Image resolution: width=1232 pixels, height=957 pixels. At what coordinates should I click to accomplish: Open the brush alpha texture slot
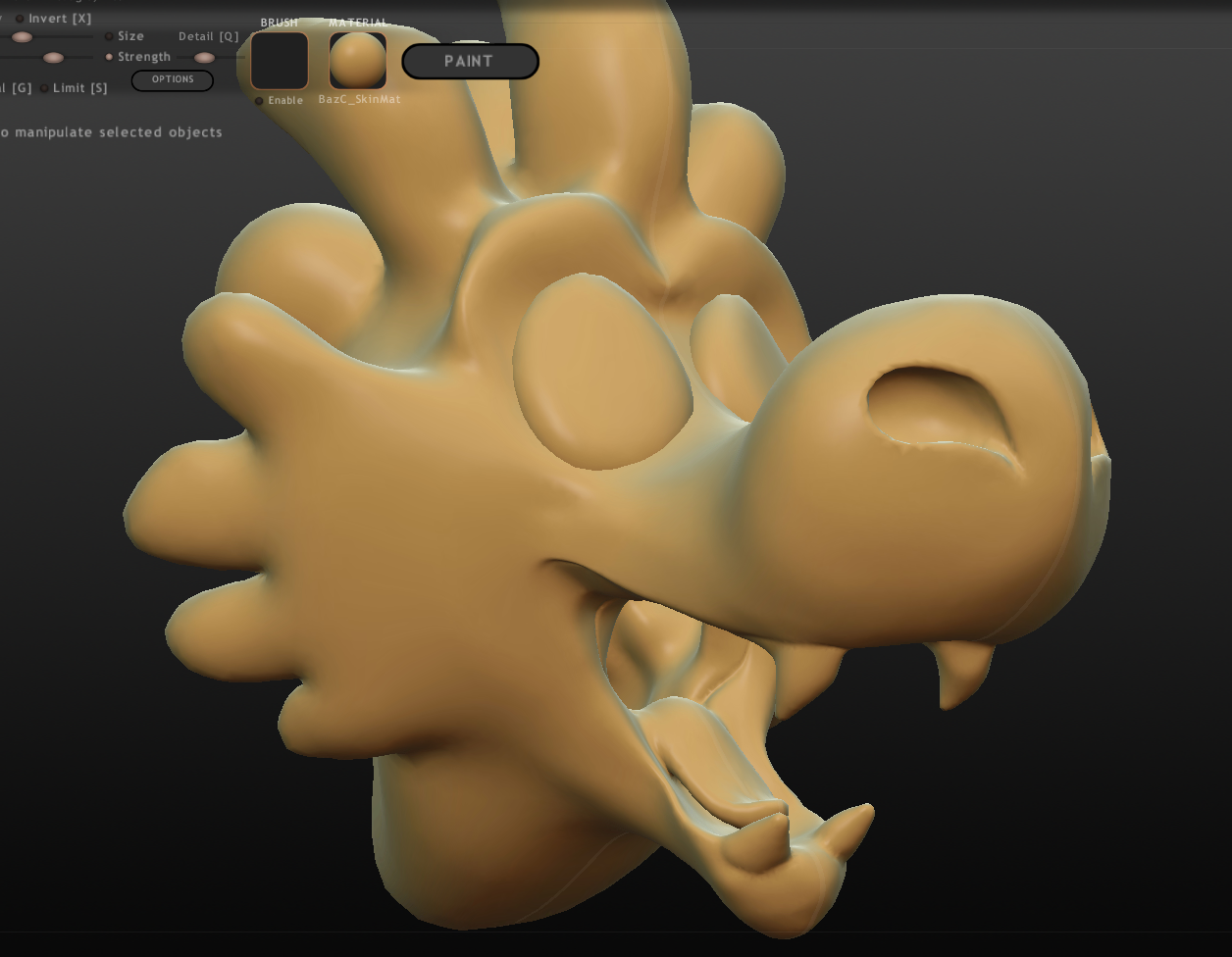[280, 61]
